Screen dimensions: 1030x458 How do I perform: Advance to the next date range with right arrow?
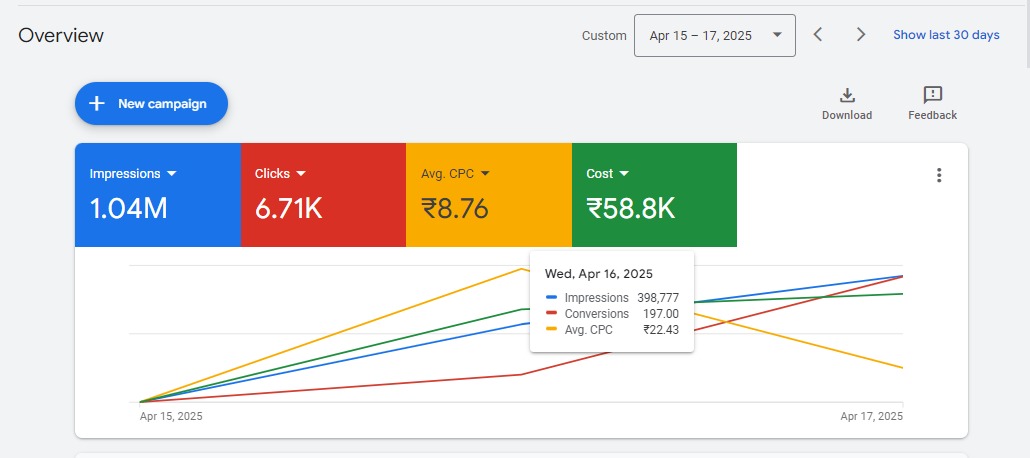861,35
